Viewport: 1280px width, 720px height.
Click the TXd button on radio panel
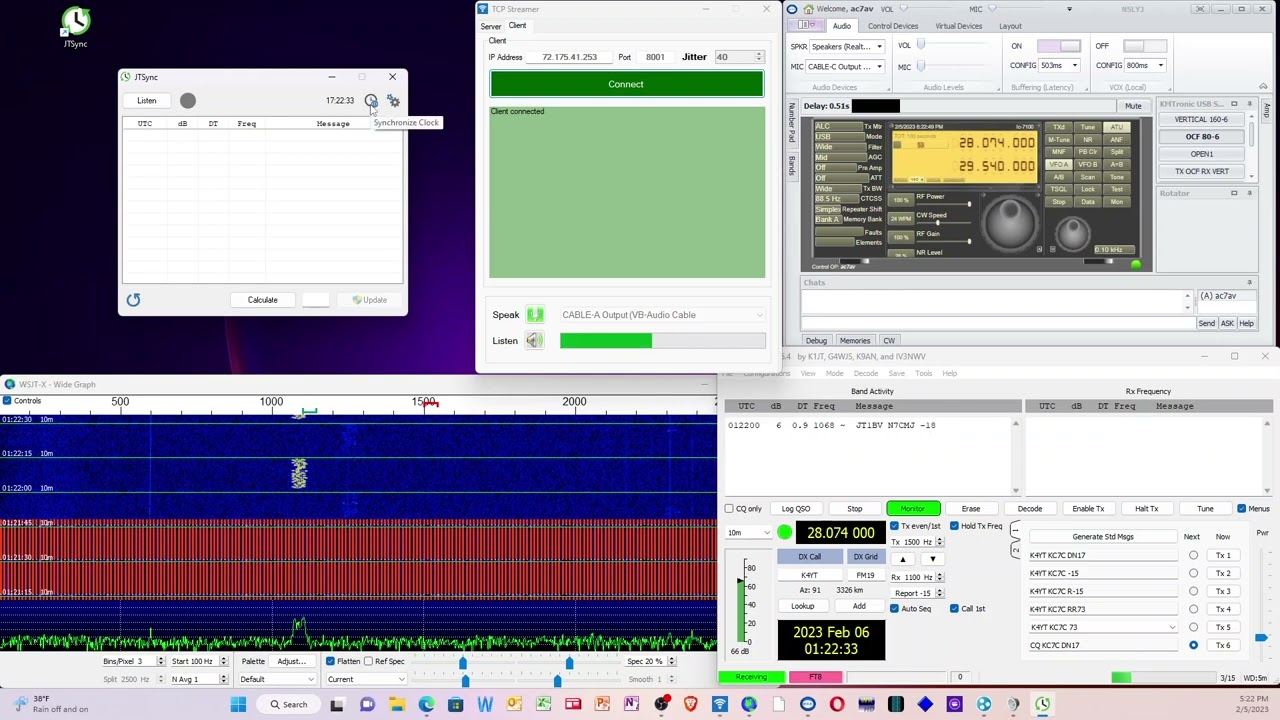1058,128
